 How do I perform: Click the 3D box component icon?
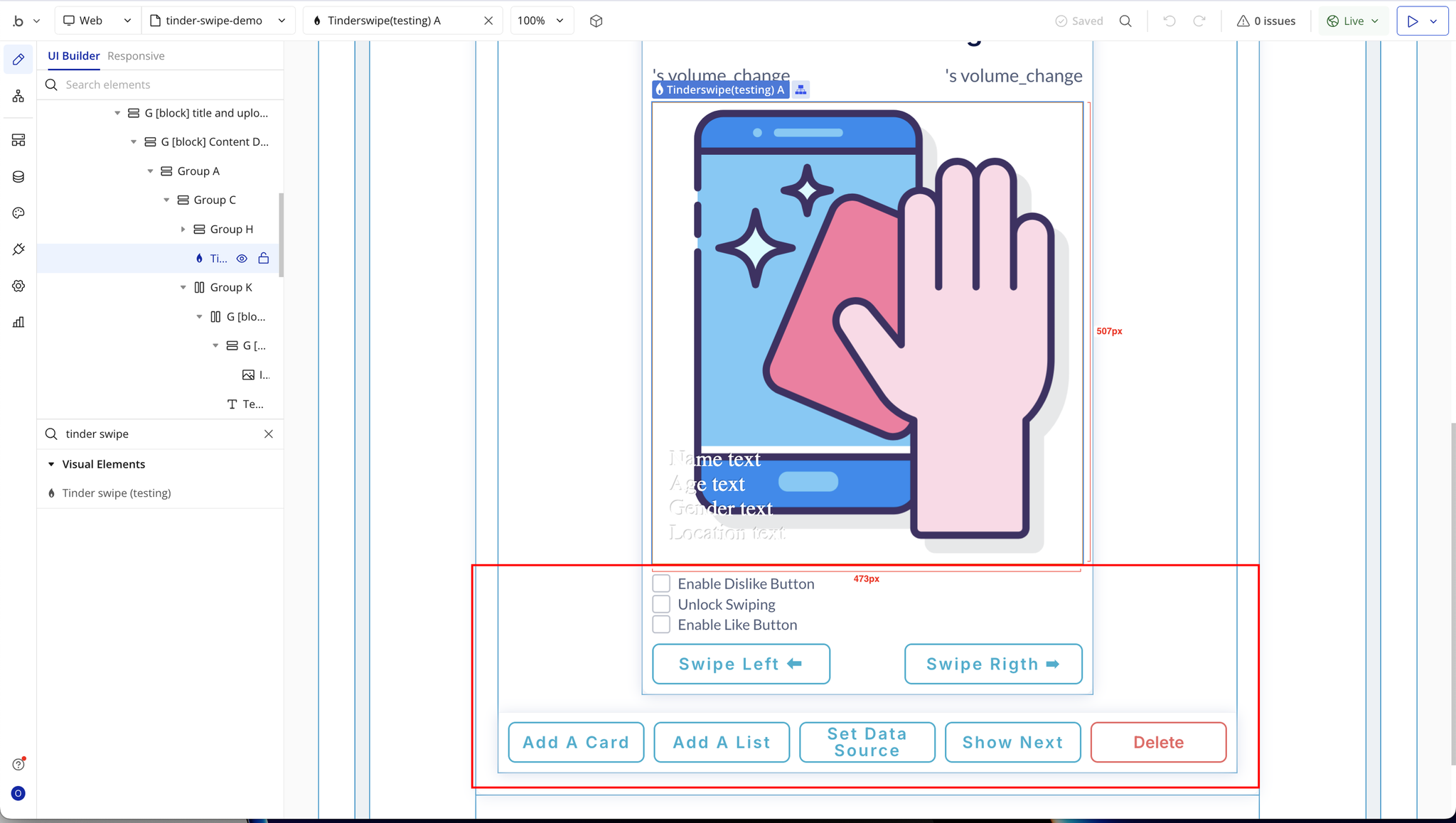[596, 21]
